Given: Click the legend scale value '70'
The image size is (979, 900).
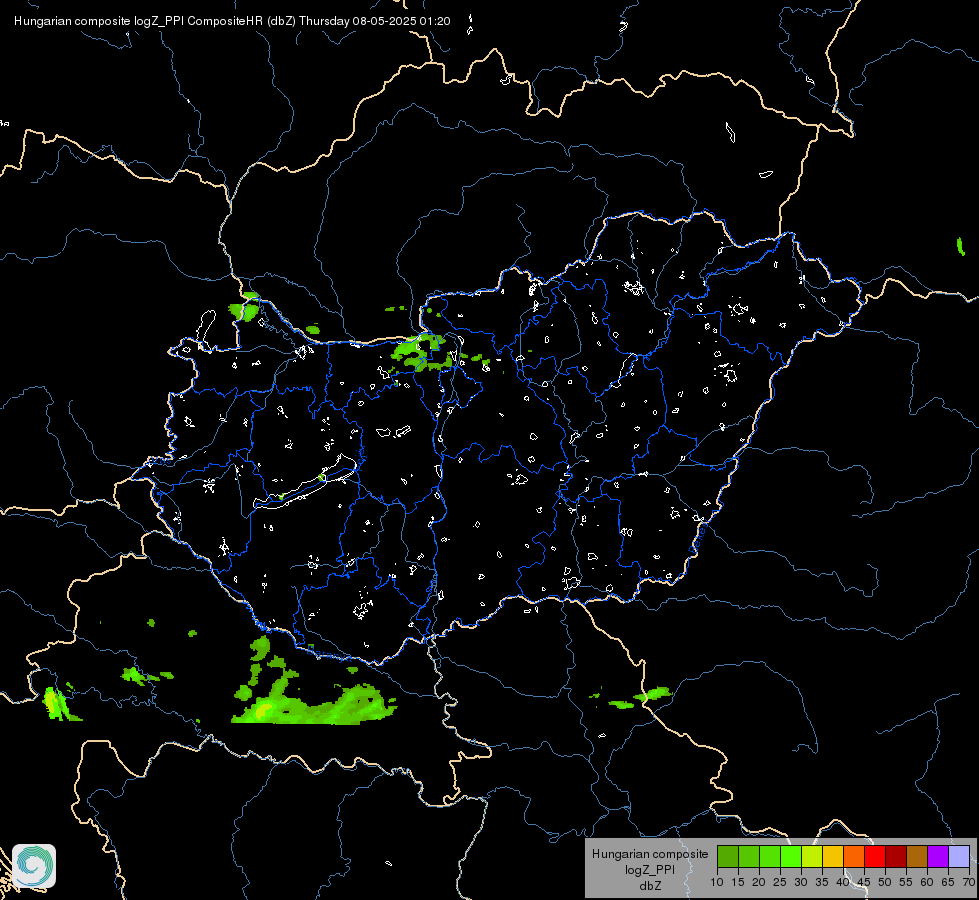Looking at the screenshot, I should 969,883.
